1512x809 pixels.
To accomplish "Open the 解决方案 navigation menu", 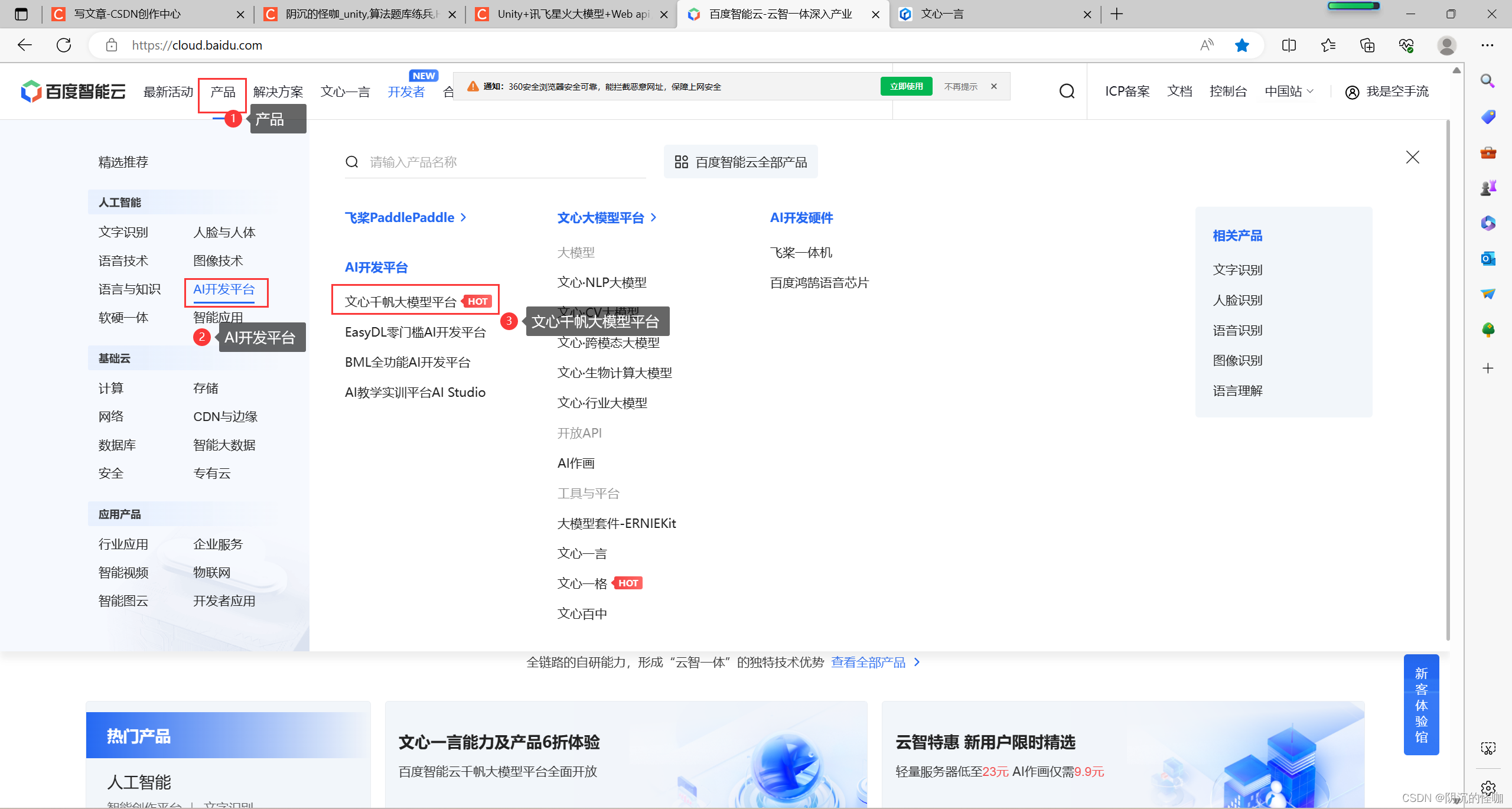I will pyautogui.click(x=278, y=92).
